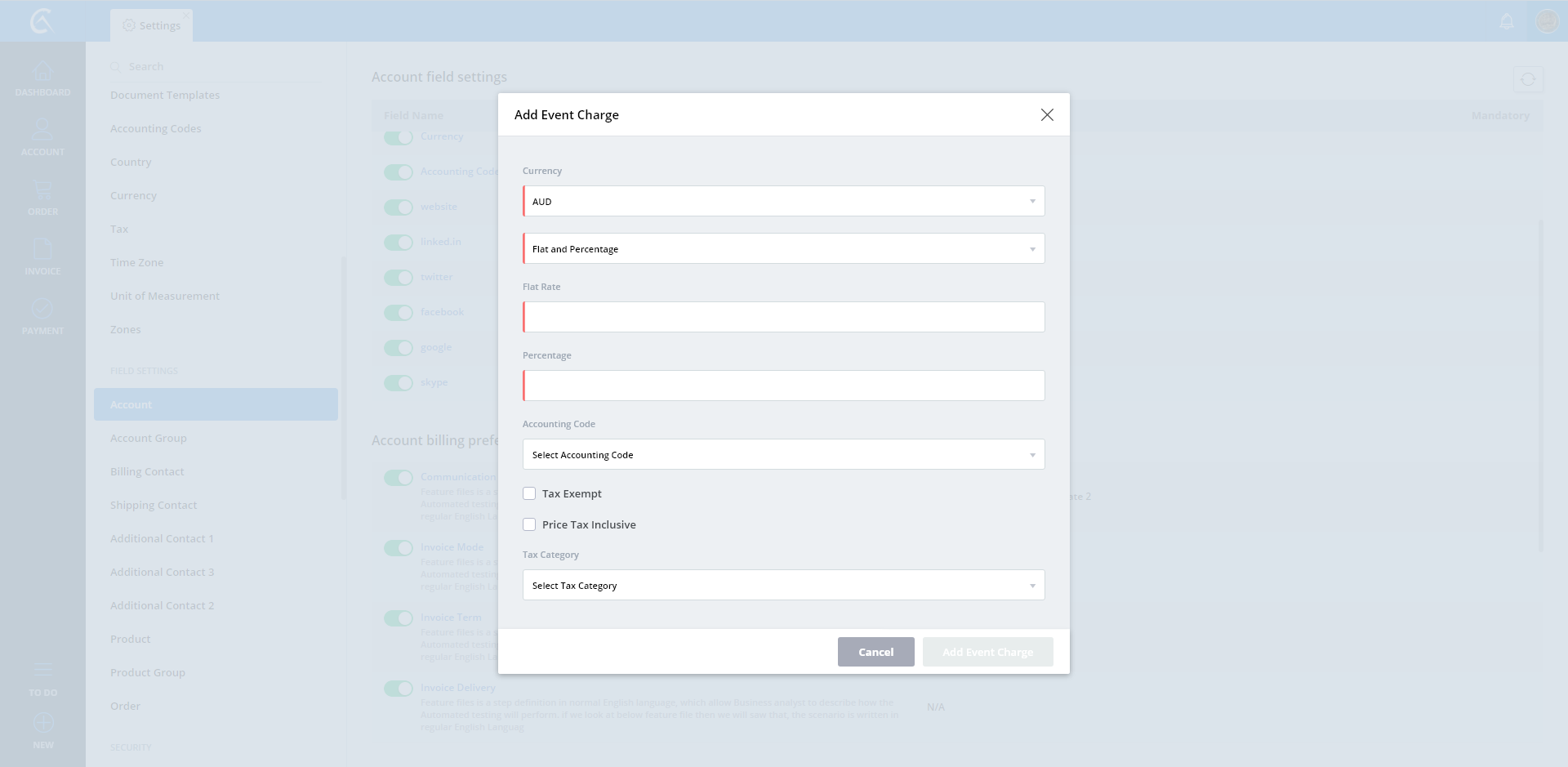Open the To Do list icon
1568x767 pixels.
[x=43, y=670]
